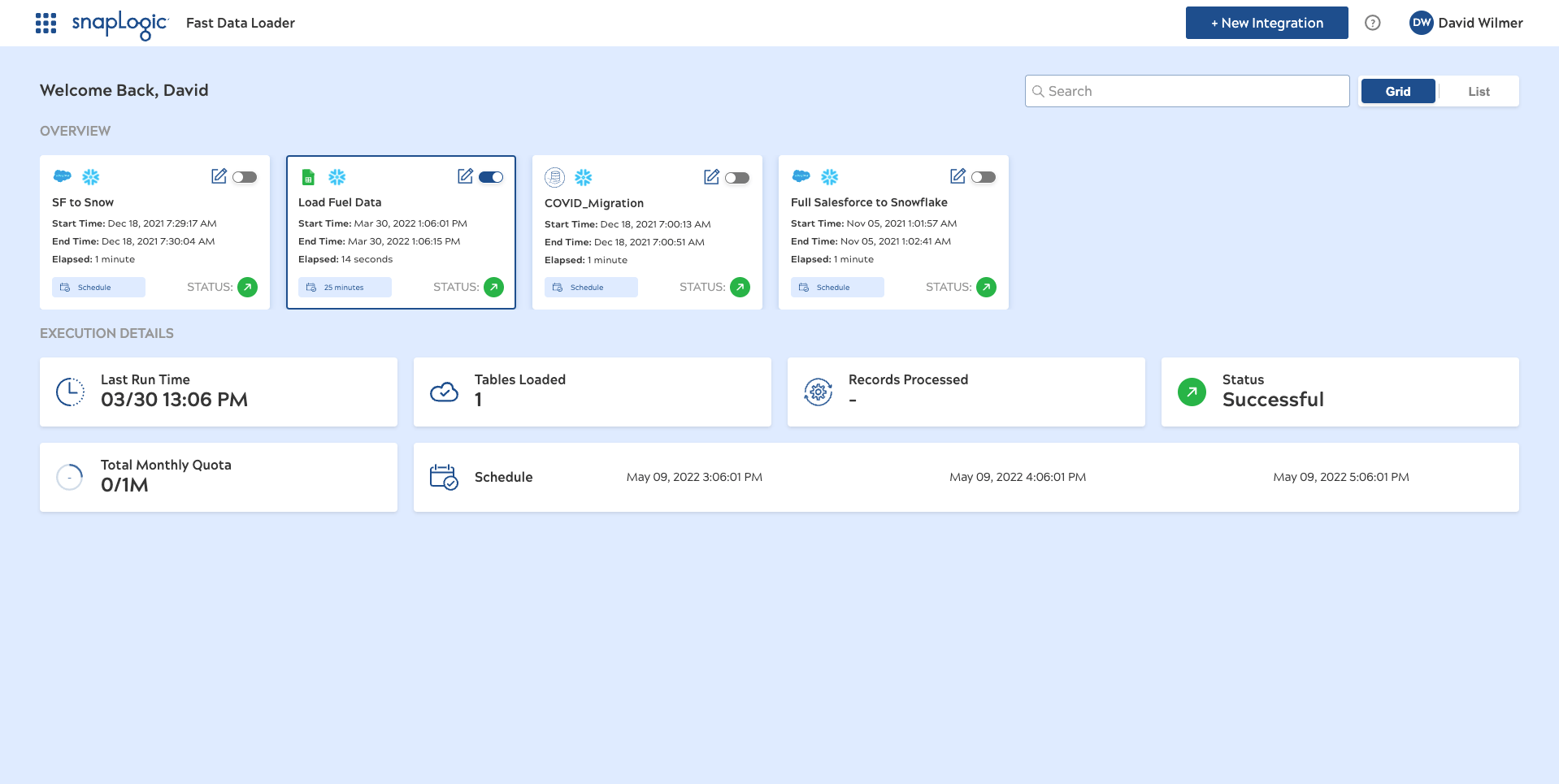Click Snowflake icon on Full Salesforce to Snowflake
1559x784 pixels.
[830, 176]
